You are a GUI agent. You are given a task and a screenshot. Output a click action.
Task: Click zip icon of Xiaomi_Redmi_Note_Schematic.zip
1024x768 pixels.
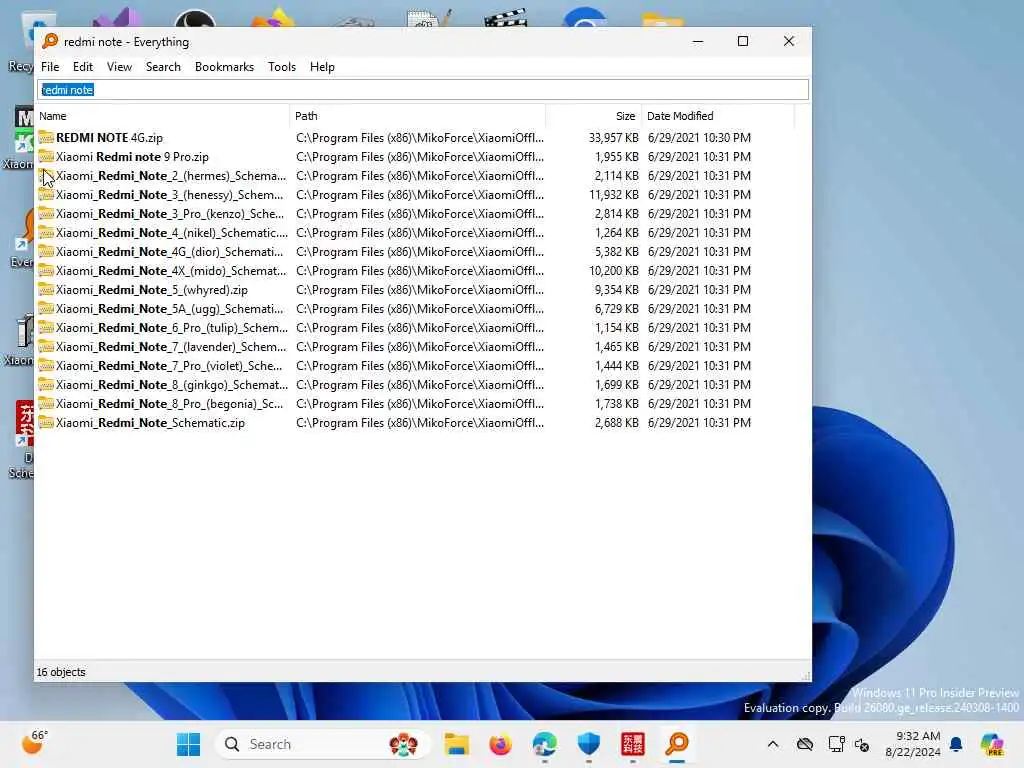tap(46, 423)
